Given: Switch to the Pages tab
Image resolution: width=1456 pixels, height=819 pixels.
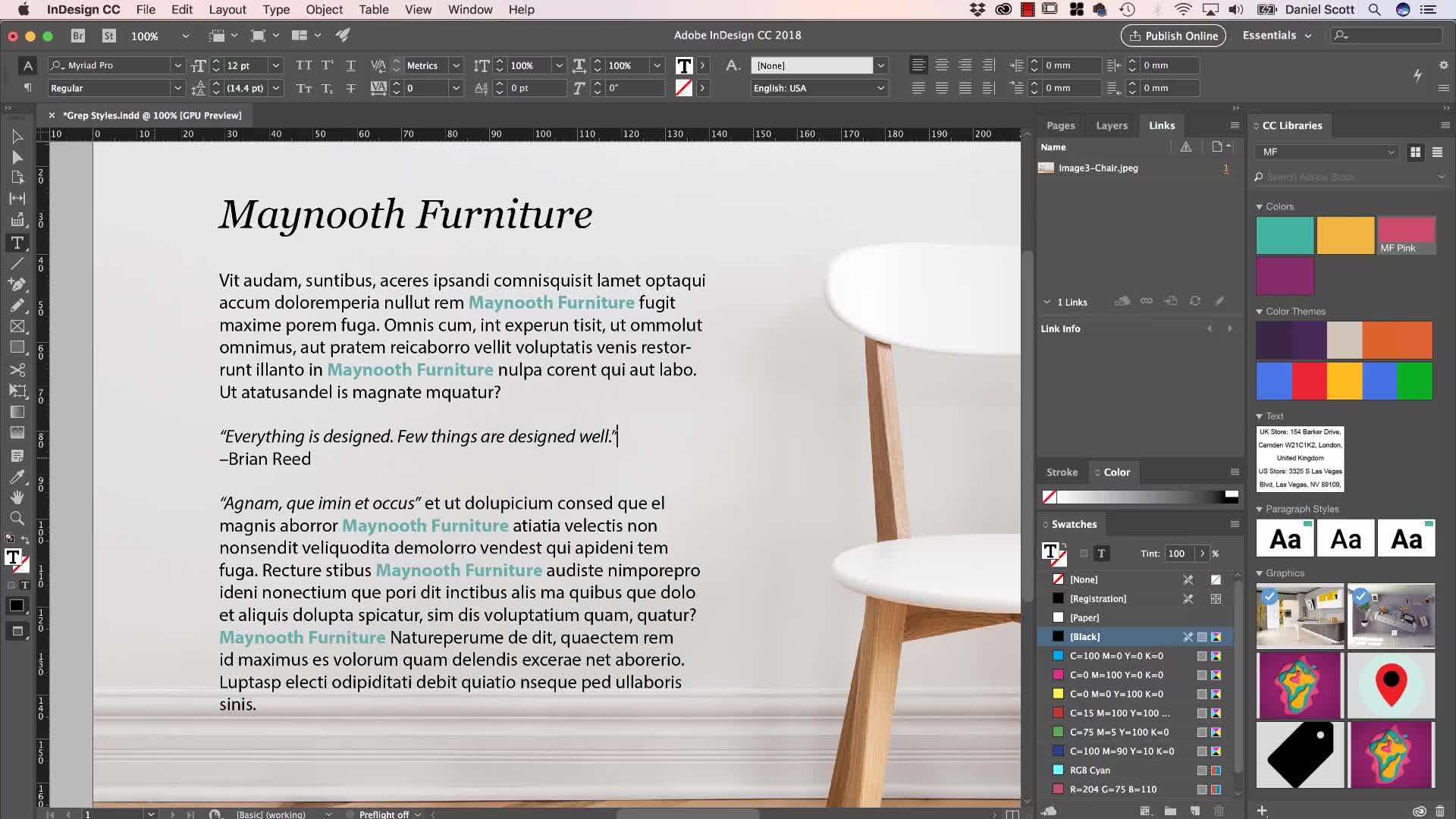Looking at the screenshot, I should click(1060, 126).
